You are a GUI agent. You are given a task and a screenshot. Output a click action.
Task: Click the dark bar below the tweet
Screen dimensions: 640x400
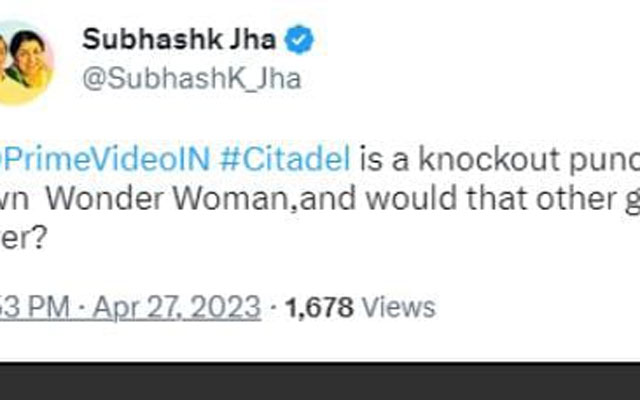click(x=320, y=382)
